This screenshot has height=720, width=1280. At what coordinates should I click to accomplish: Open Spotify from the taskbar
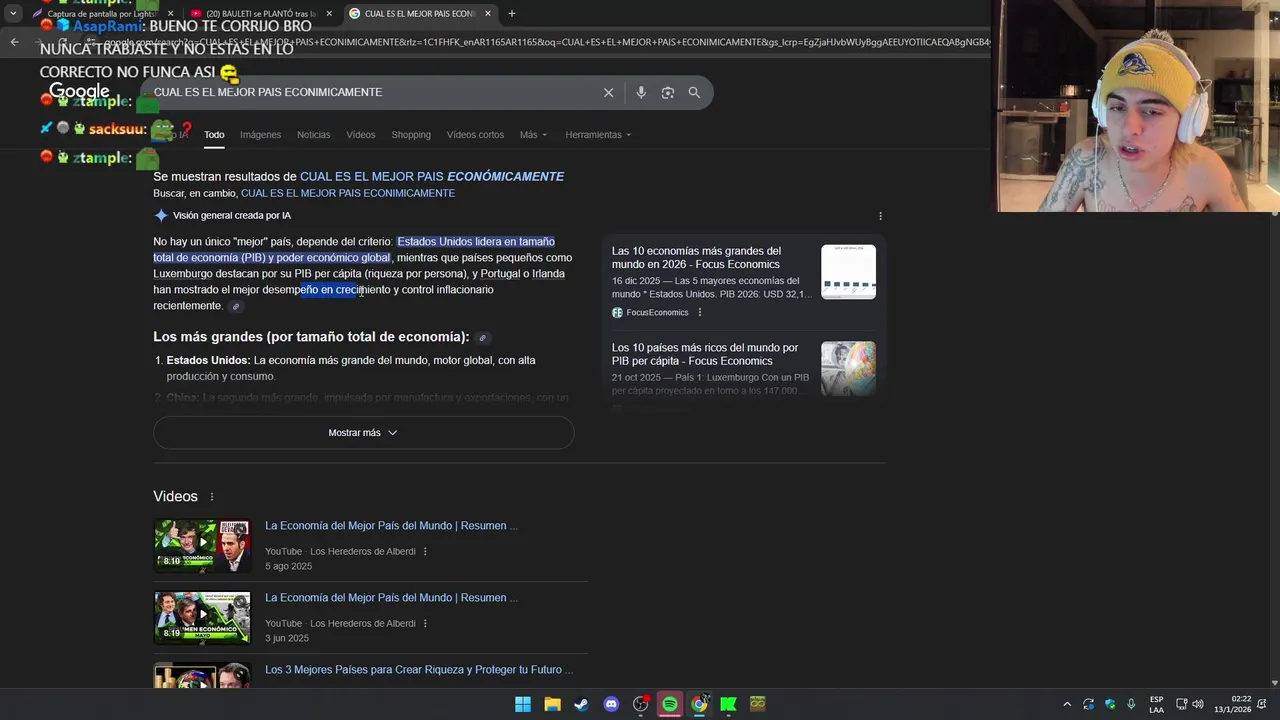[x=670, y=704]
